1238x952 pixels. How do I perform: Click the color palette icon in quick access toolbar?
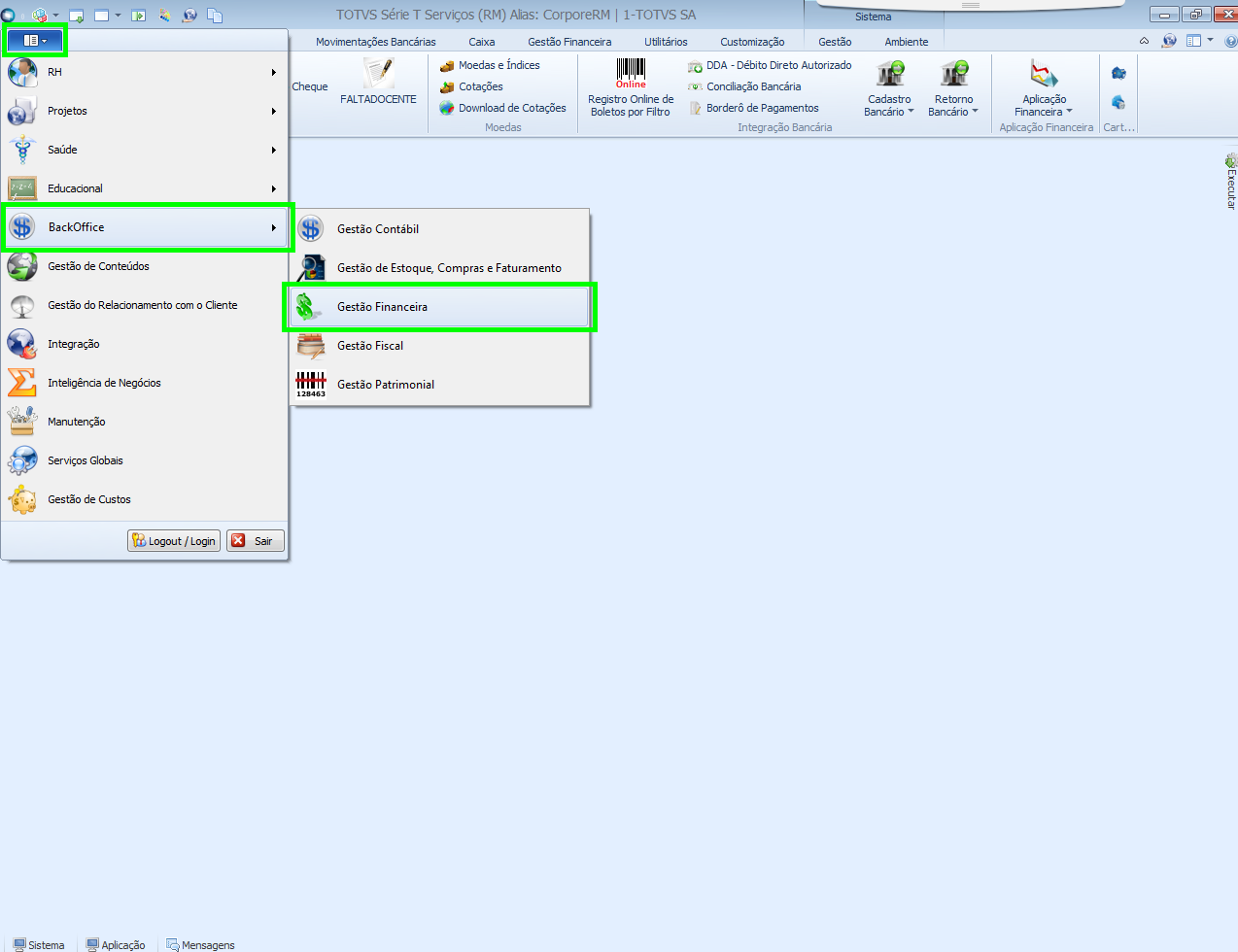coord(164,16)
